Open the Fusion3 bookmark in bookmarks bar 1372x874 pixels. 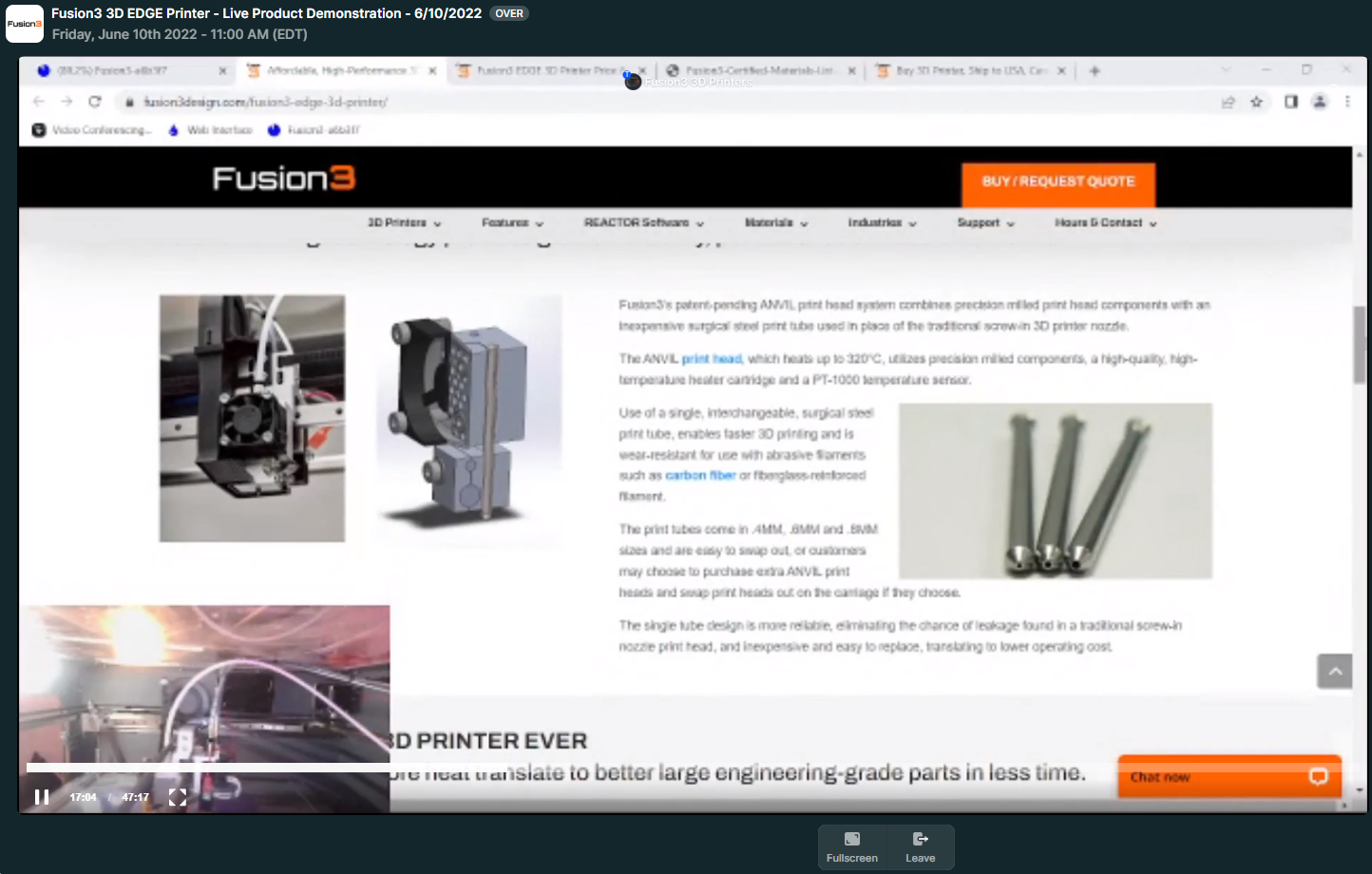pos(314,130)
